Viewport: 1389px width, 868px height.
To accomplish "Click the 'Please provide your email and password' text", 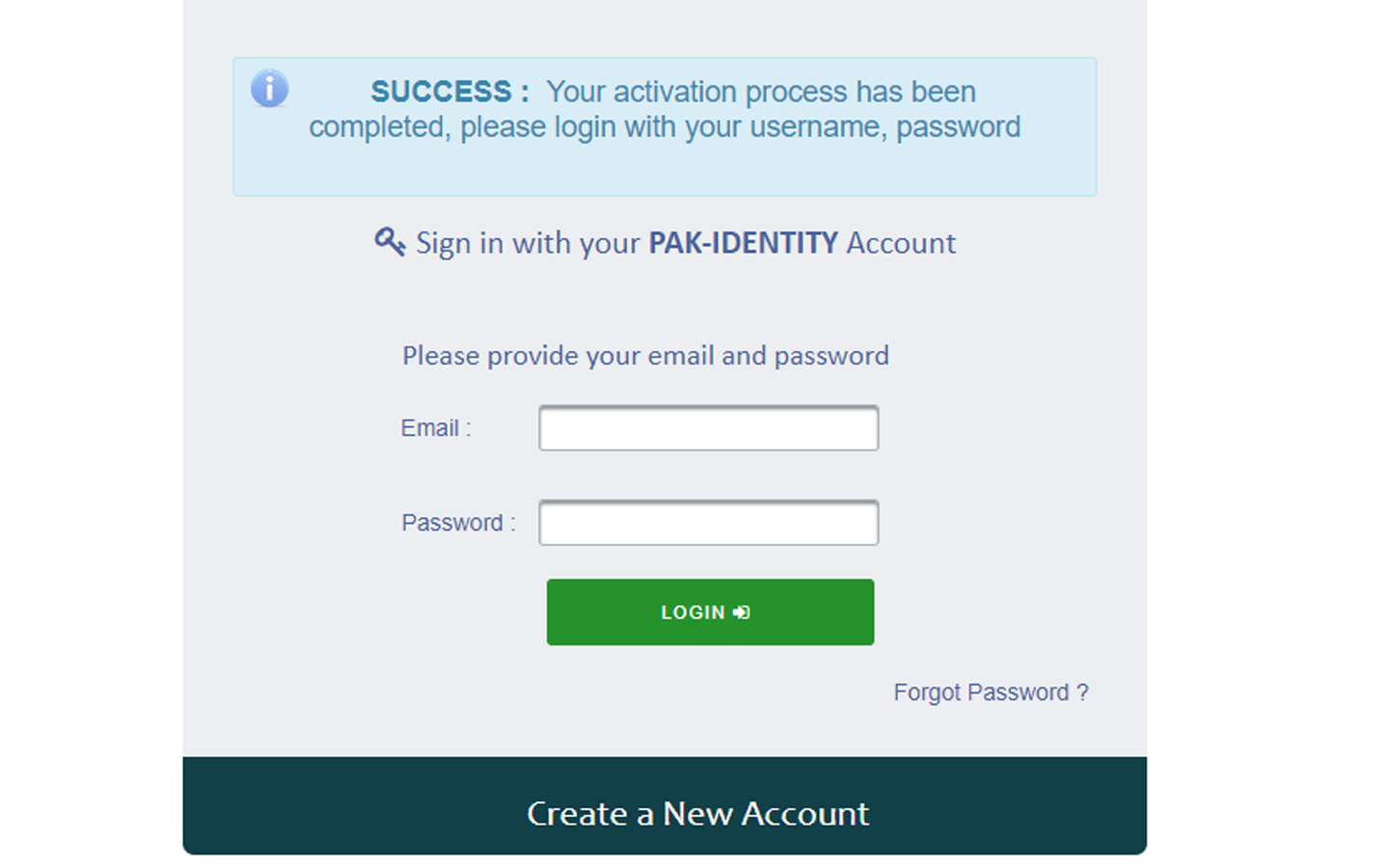I will pyautogui.click(x=645, y=355).
